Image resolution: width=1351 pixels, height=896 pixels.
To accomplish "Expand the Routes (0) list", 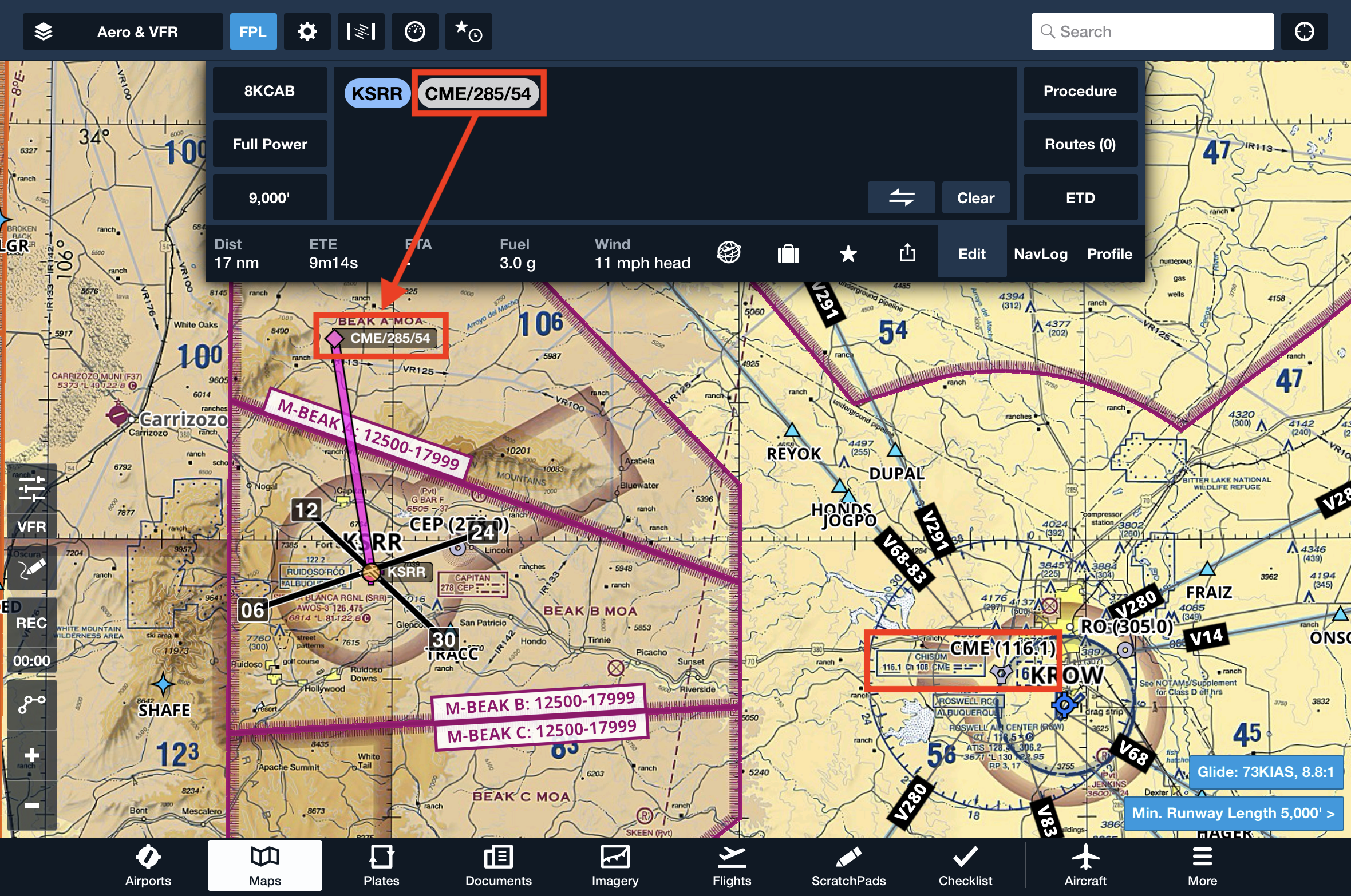I will click(x=1080, y=144).
